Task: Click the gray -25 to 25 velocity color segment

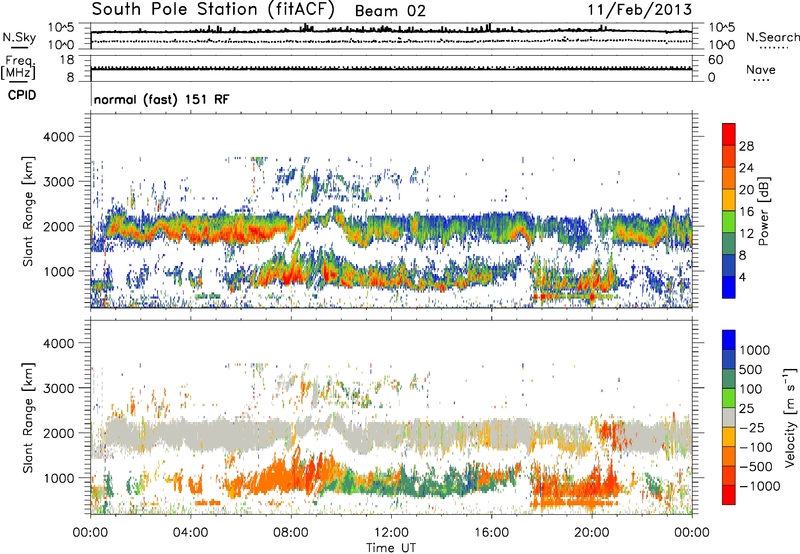Action: click(729, 417)
